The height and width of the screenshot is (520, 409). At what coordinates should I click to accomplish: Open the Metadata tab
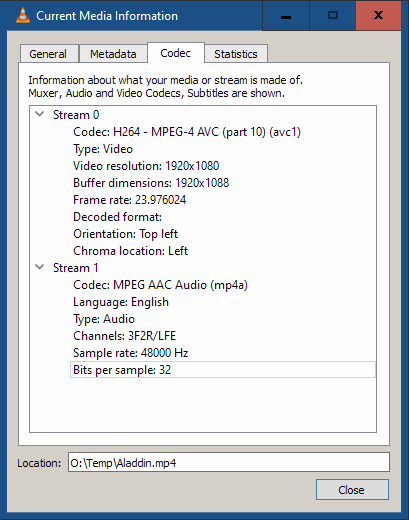click(x=113, y=54)
